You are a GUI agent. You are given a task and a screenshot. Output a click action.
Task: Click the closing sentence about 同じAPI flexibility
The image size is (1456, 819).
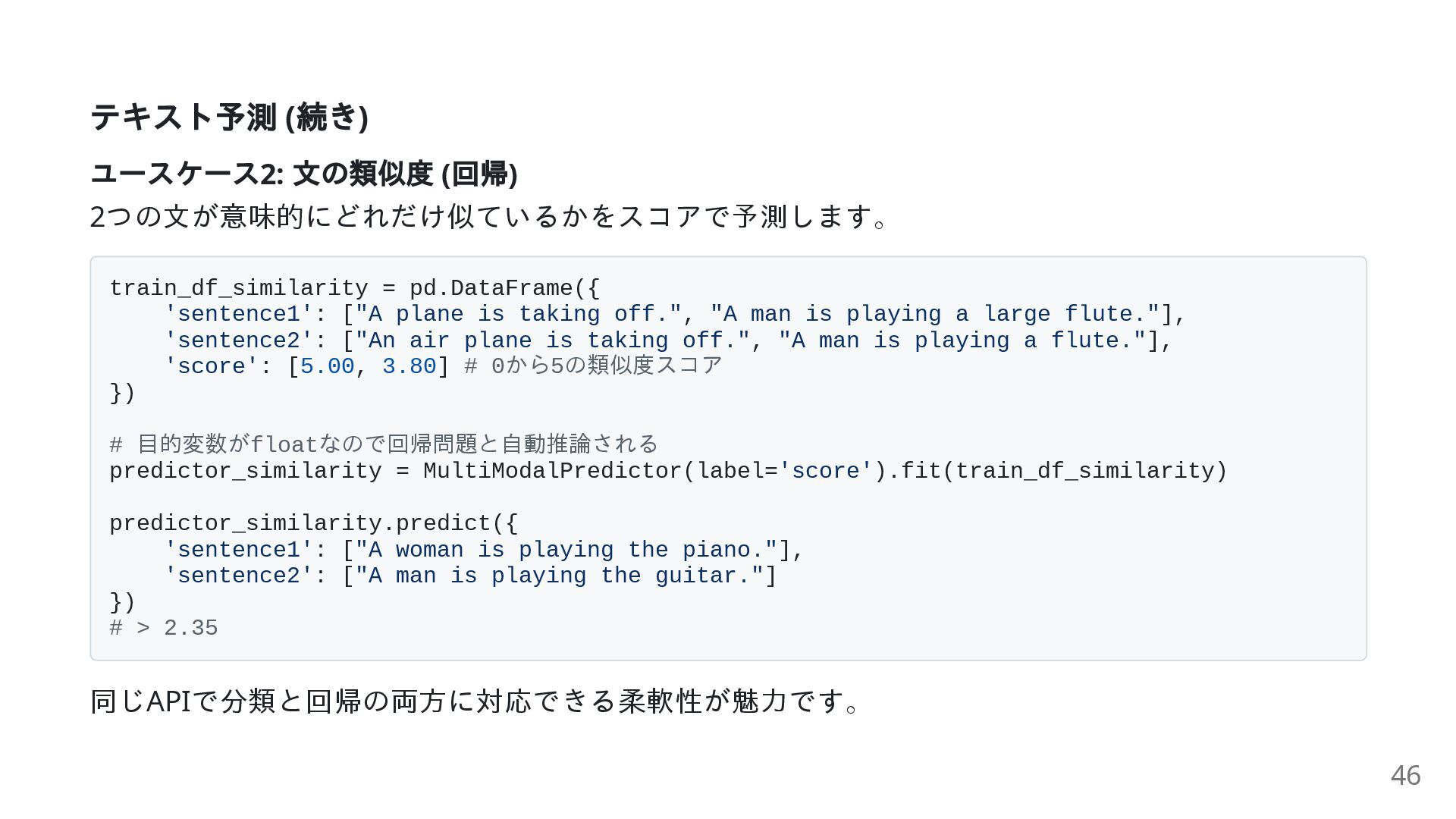click(x=475, y=701)
